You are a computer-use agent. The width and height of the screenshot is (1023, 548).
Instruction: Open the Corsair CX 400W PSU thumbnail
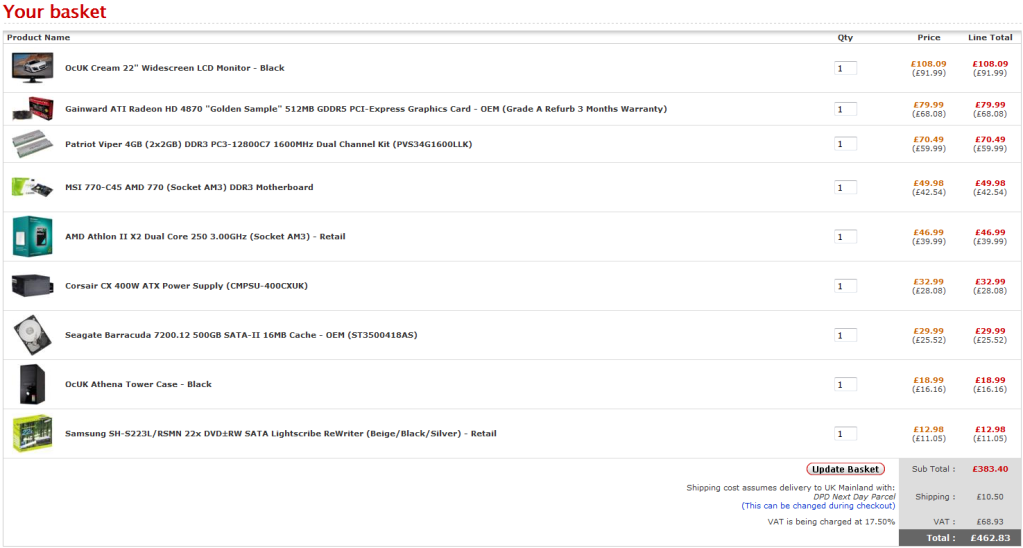point(33,286)
